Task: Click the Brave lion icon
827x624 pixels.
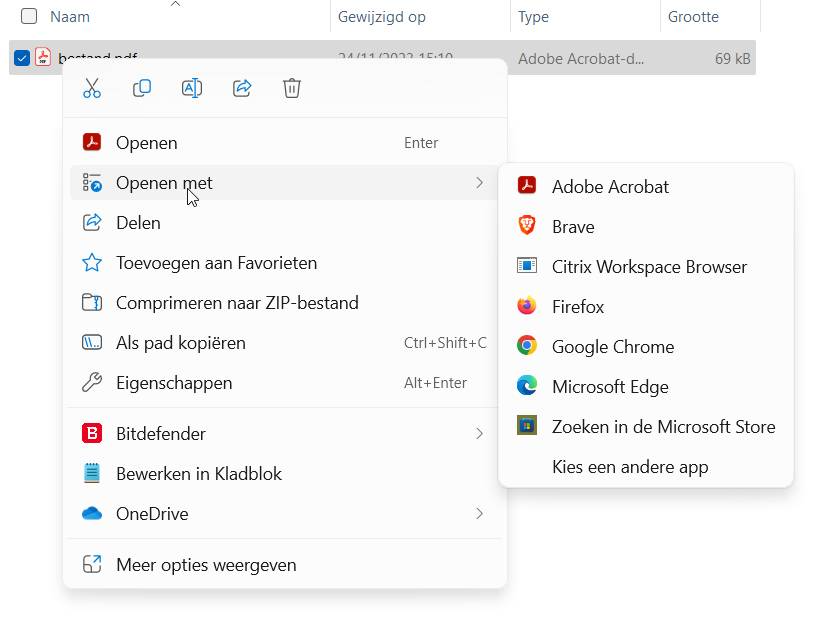Action: pos(527,226)
